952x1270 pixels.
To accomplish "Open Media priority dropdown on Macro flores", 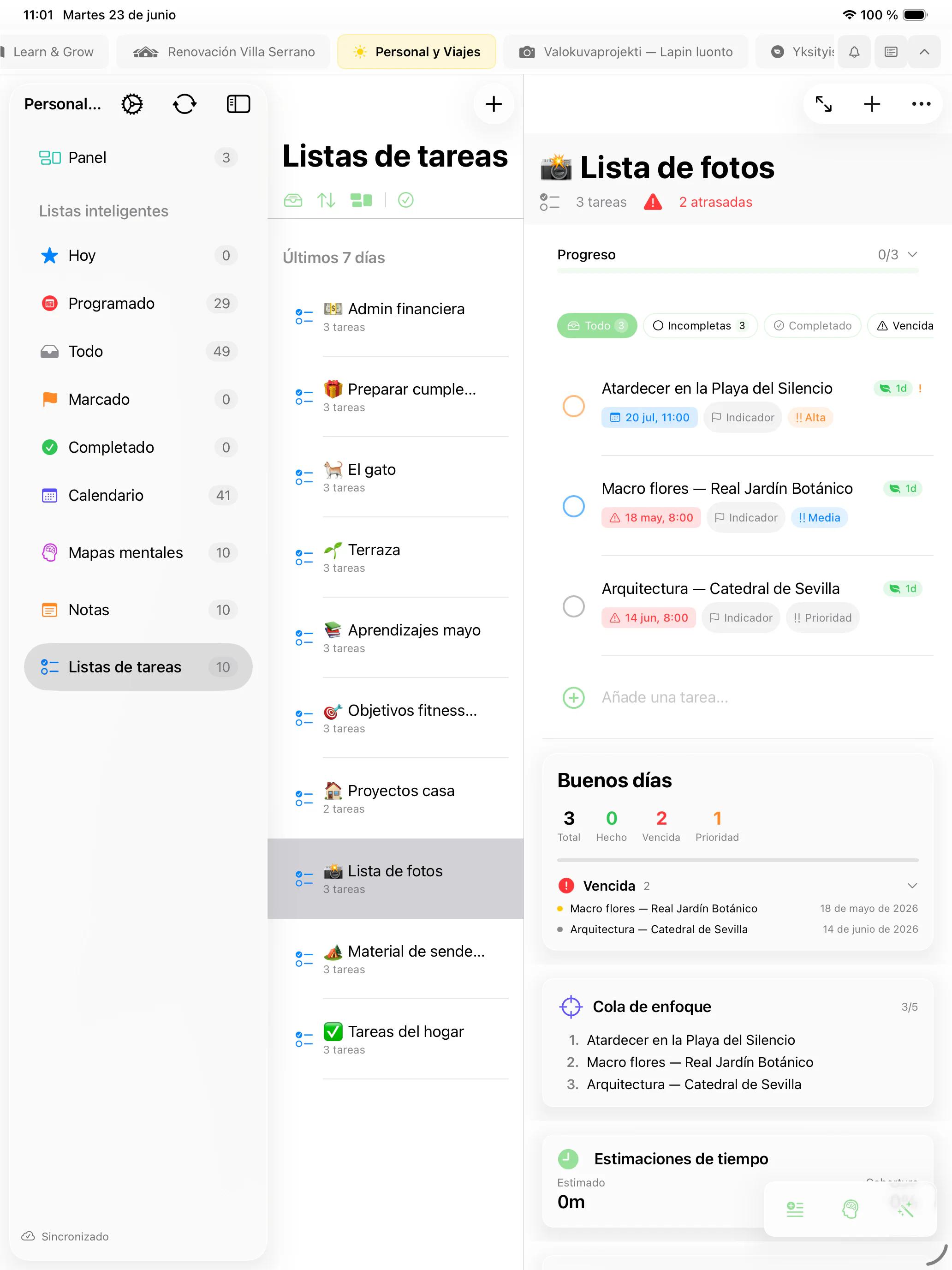I will (x=819, y=518).
